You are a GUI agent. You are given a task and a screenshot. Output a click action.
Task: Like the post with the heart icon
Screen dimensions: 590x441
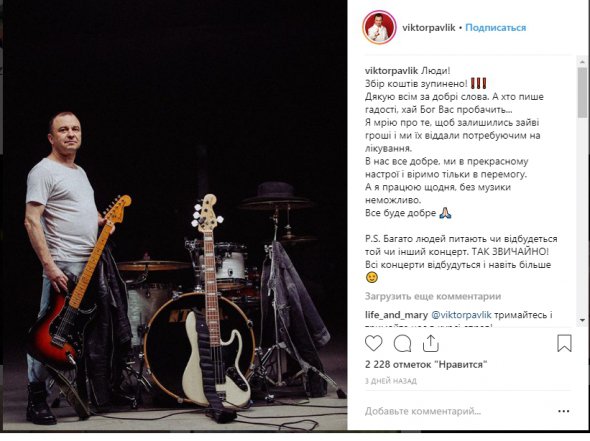pyautogui.click(x=374, y=343)
